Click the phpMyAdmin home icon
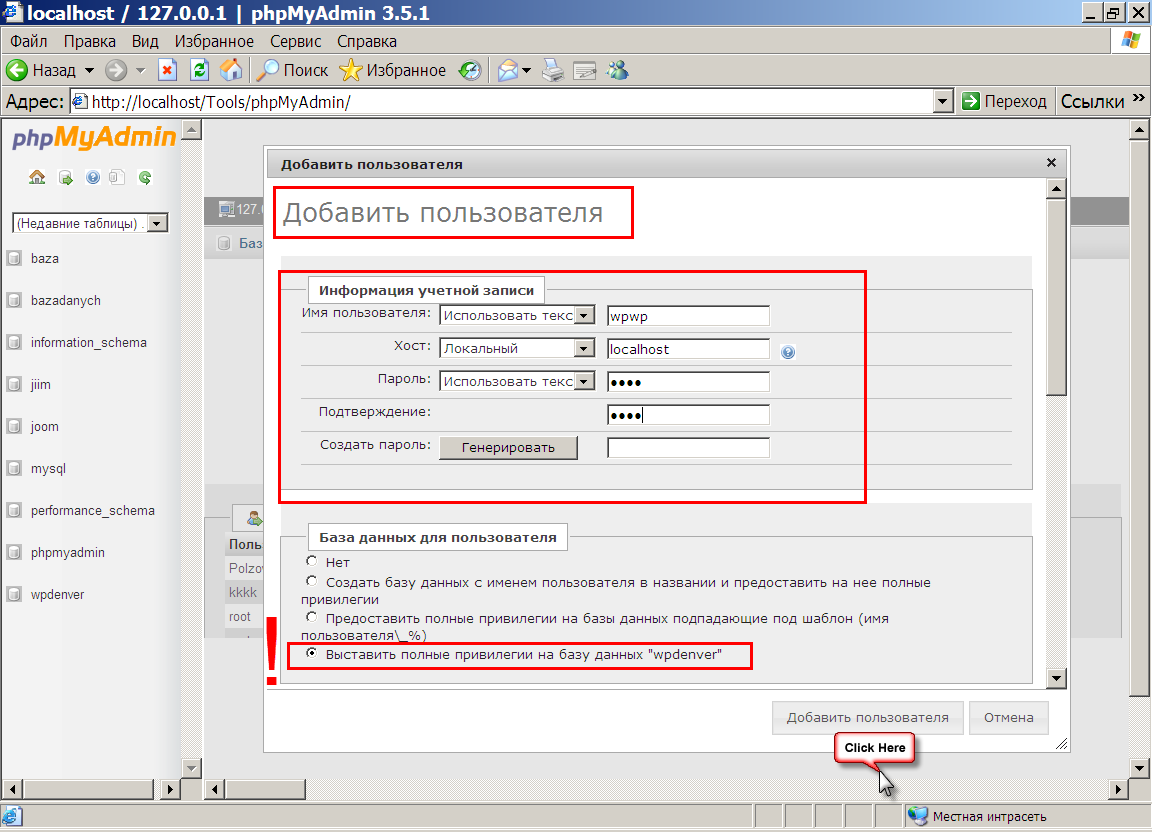The width and height of the screenshot is (1152, 832). coord(37,177)
